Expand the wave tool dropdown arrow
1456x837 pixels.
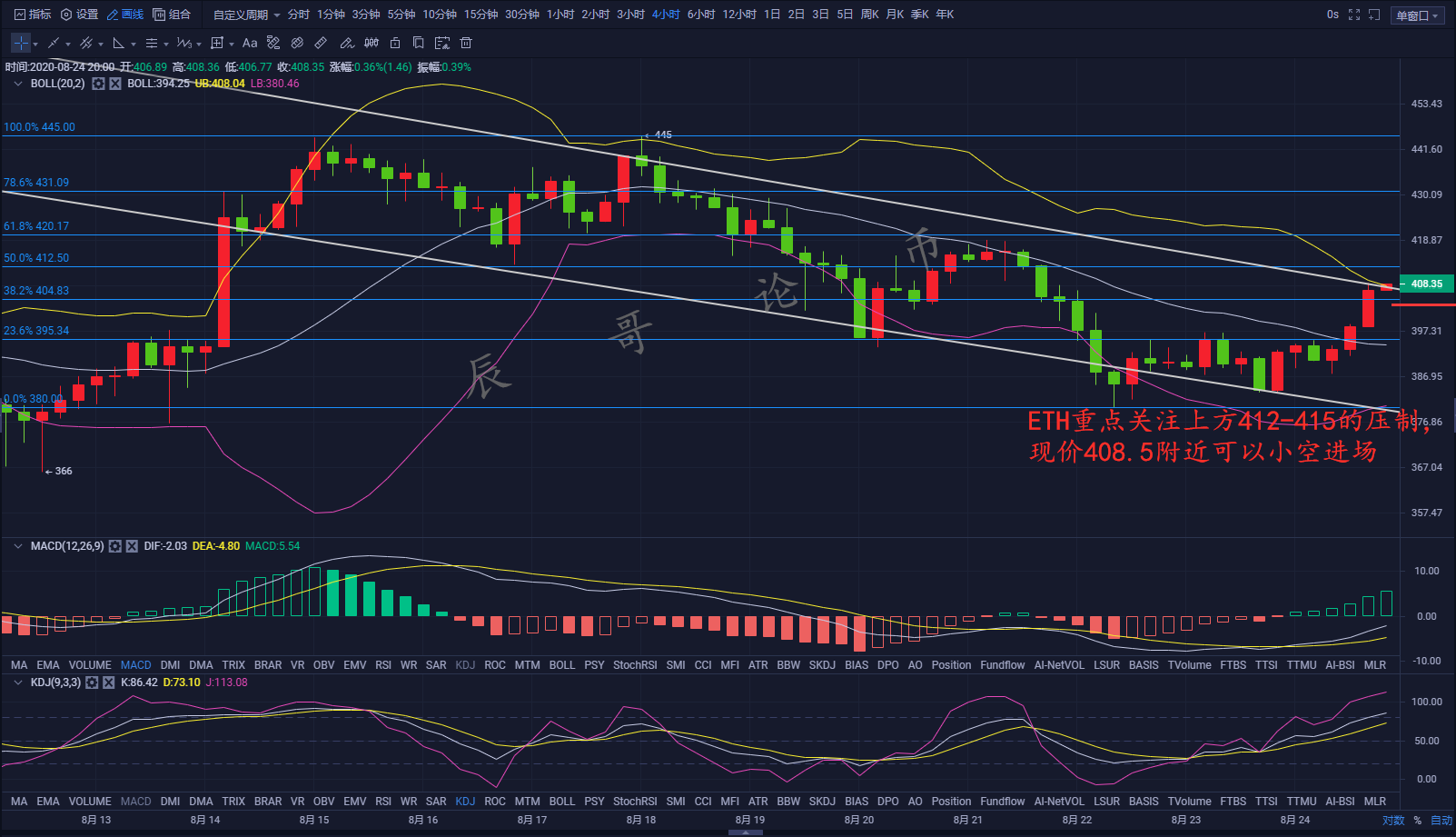(x=199, y=44)
